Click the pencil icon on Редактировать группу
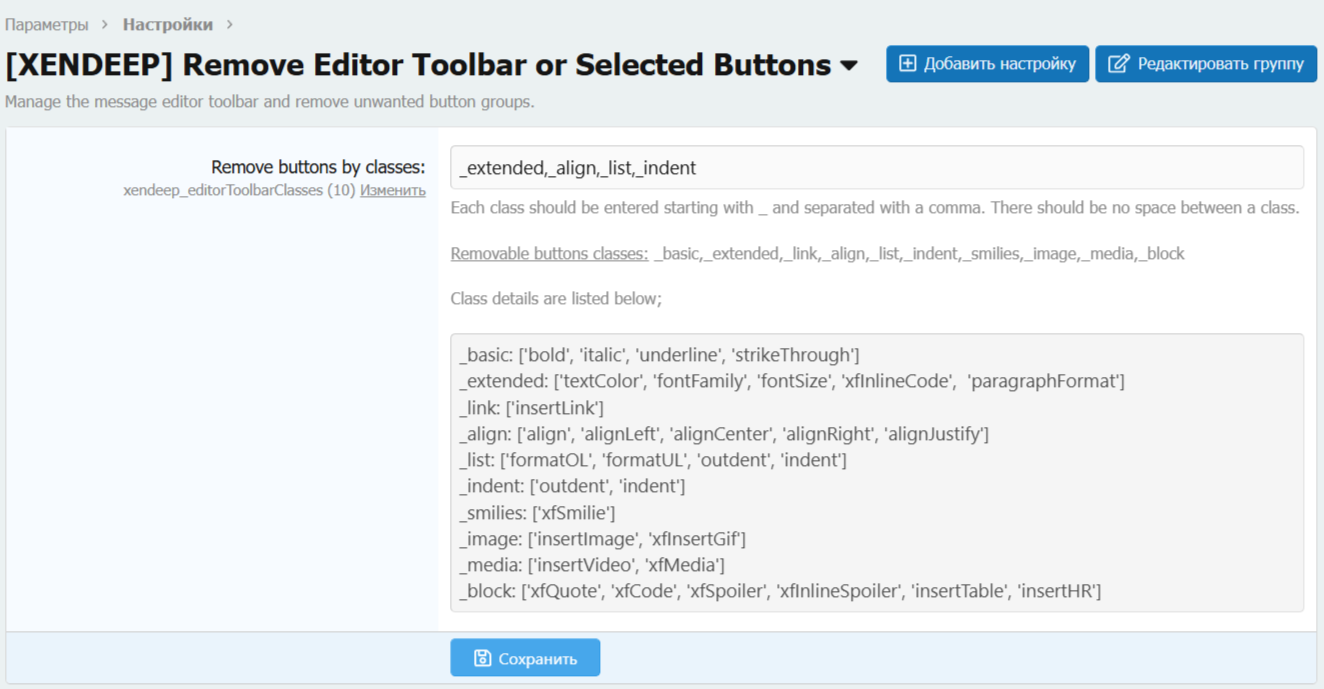The height and width of the screenshot is (689, 1324). pyautogui.click(x=1118, y=64)
